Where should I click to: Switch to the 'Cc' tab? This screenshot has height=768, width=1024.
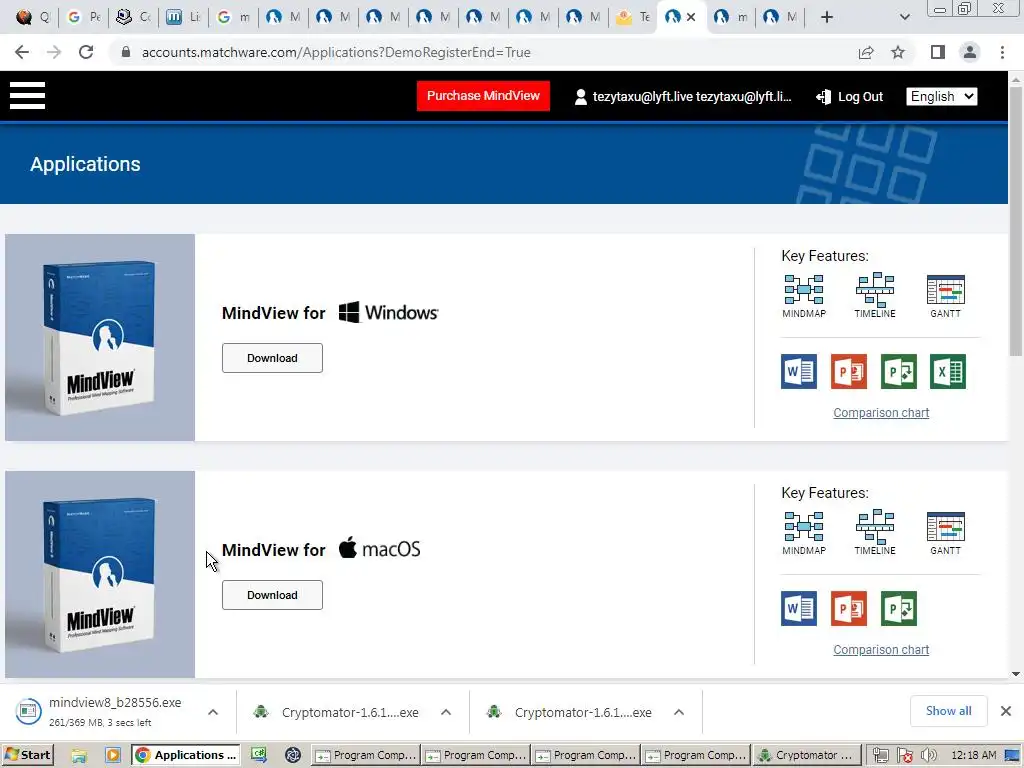pos(133,17)
